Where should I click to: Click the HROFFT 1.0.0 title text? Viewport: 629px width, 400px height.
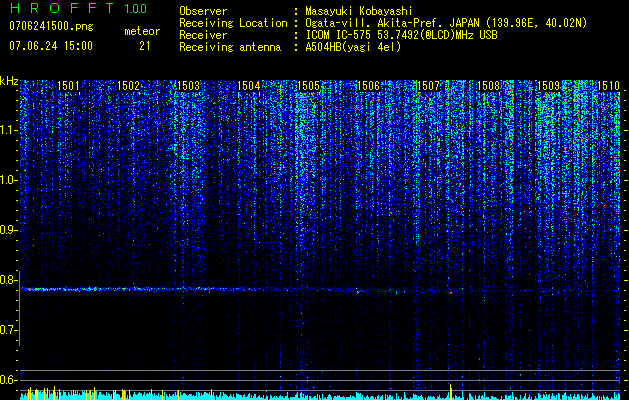(78, 8)
